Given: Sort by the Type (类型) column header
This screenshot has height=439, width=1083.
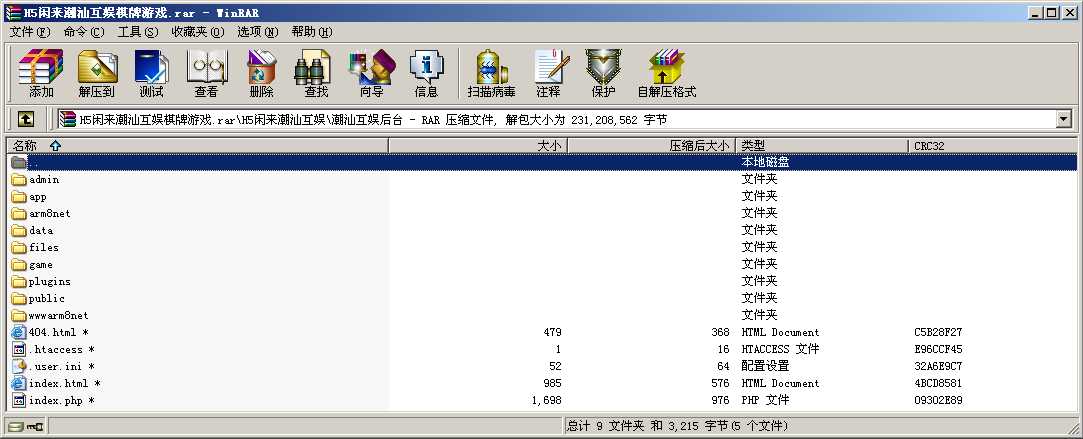Looking at the screenshot, I should (x=822, y=146).
